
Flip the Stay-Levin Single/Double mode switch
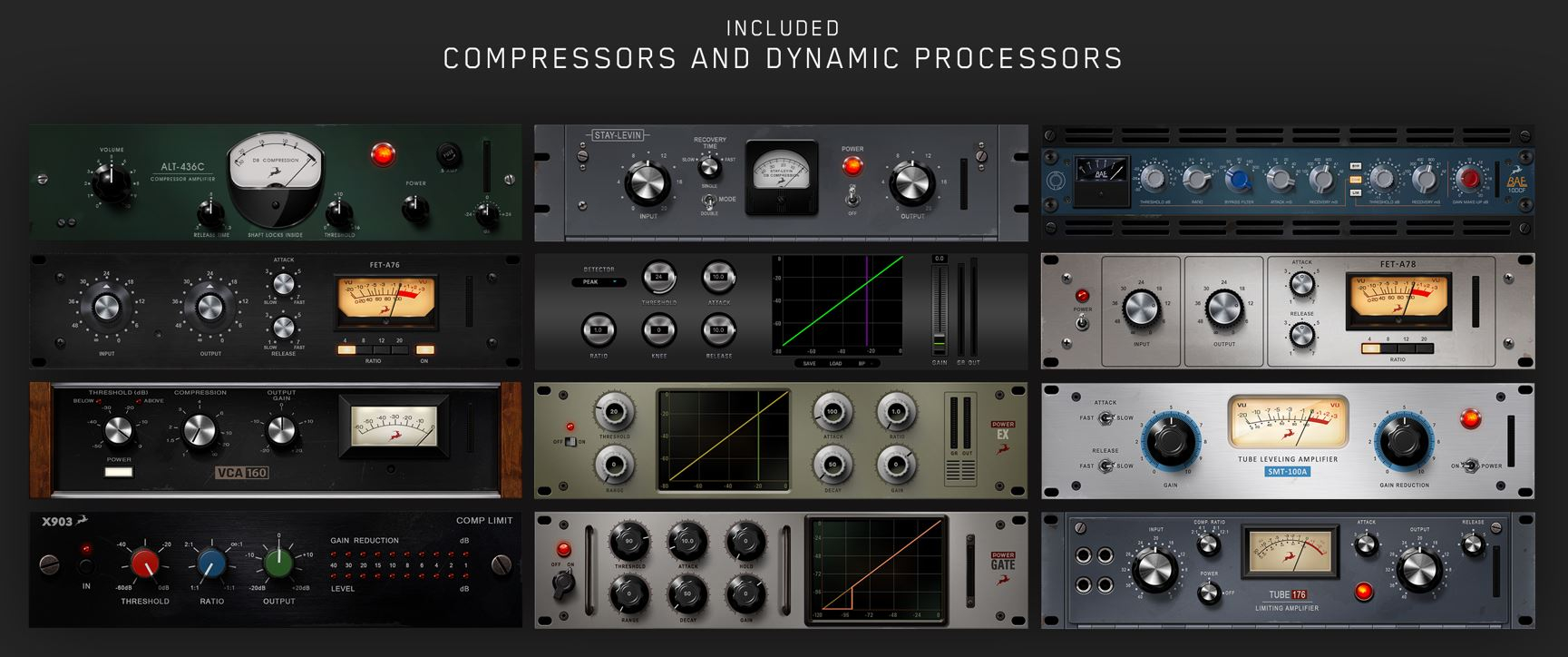click(x=709, y=204)
